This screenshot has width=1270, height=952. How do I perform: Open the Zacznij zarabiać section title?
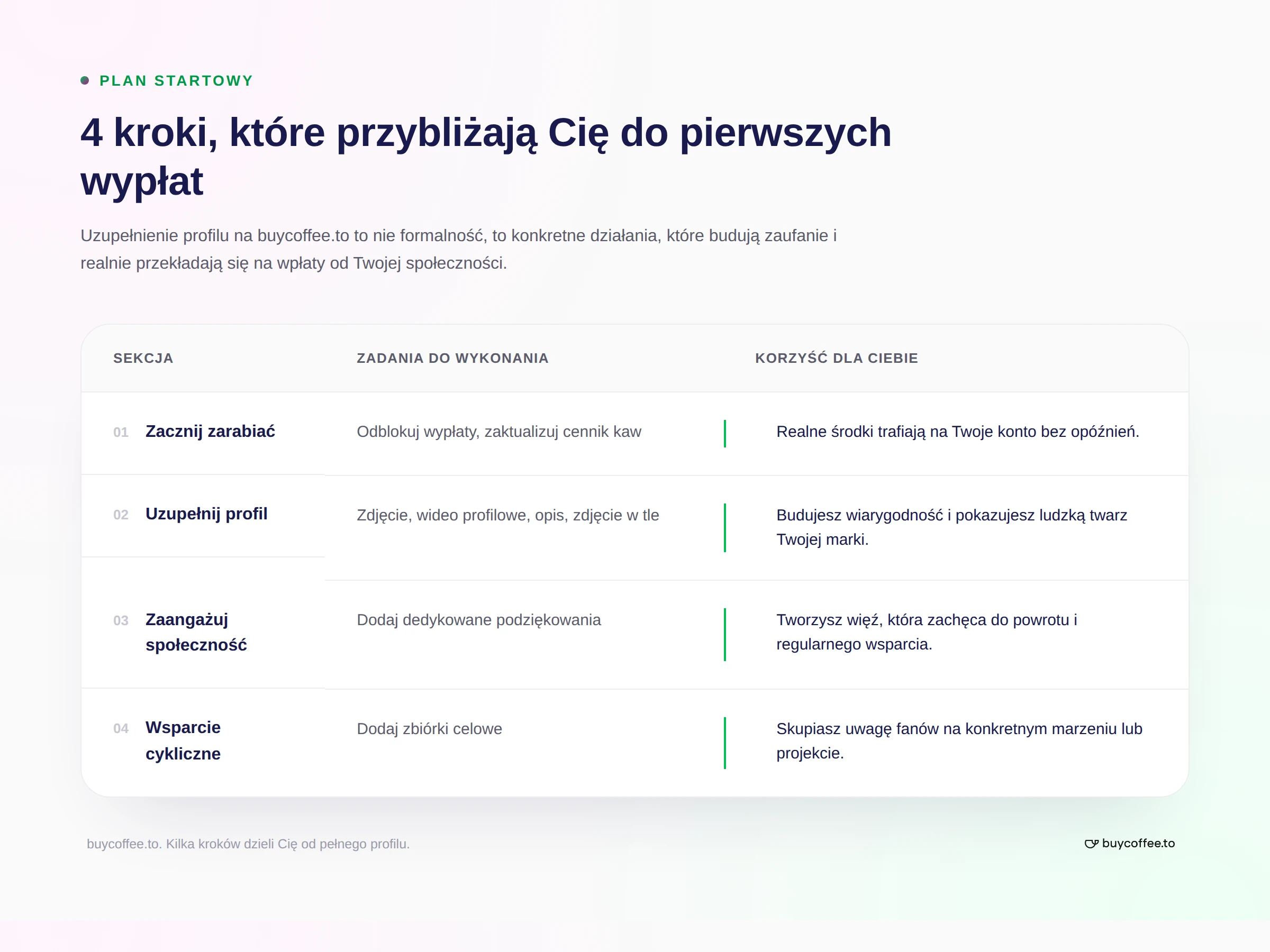coord(210,432)
